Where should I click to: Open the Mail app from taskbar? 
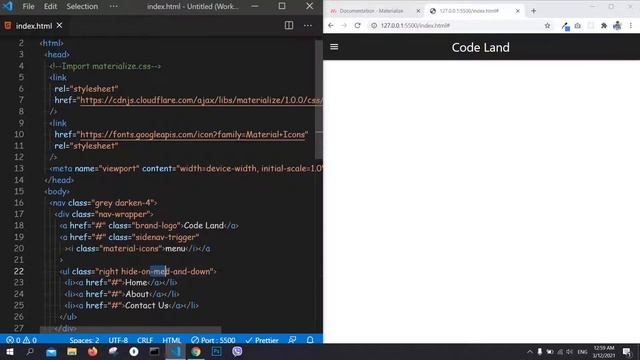tap(51, 352)
